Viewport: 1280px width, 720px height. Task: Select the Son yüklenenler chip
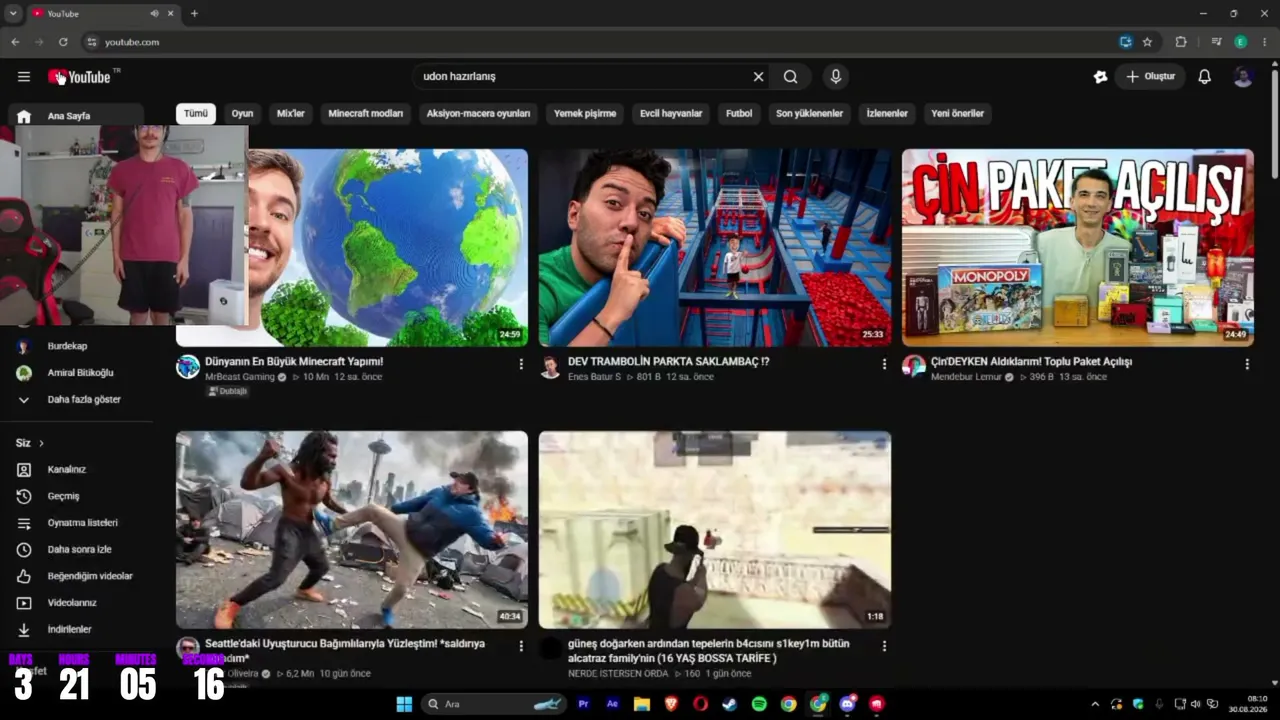(810, 114)
